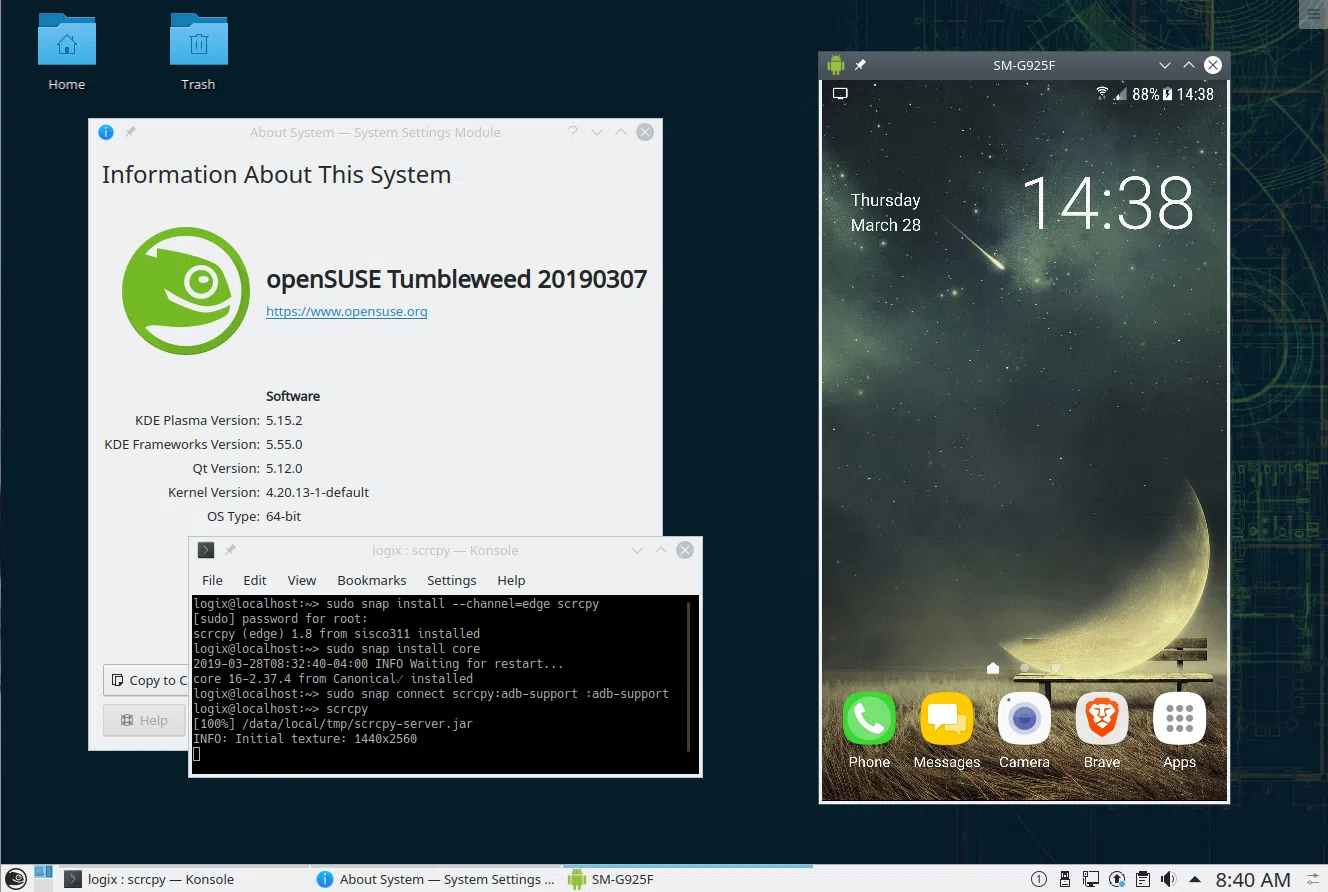The image size is (1328, 892).
Task: Open the View menu in Konsole
Action: [x=301, y=580]
